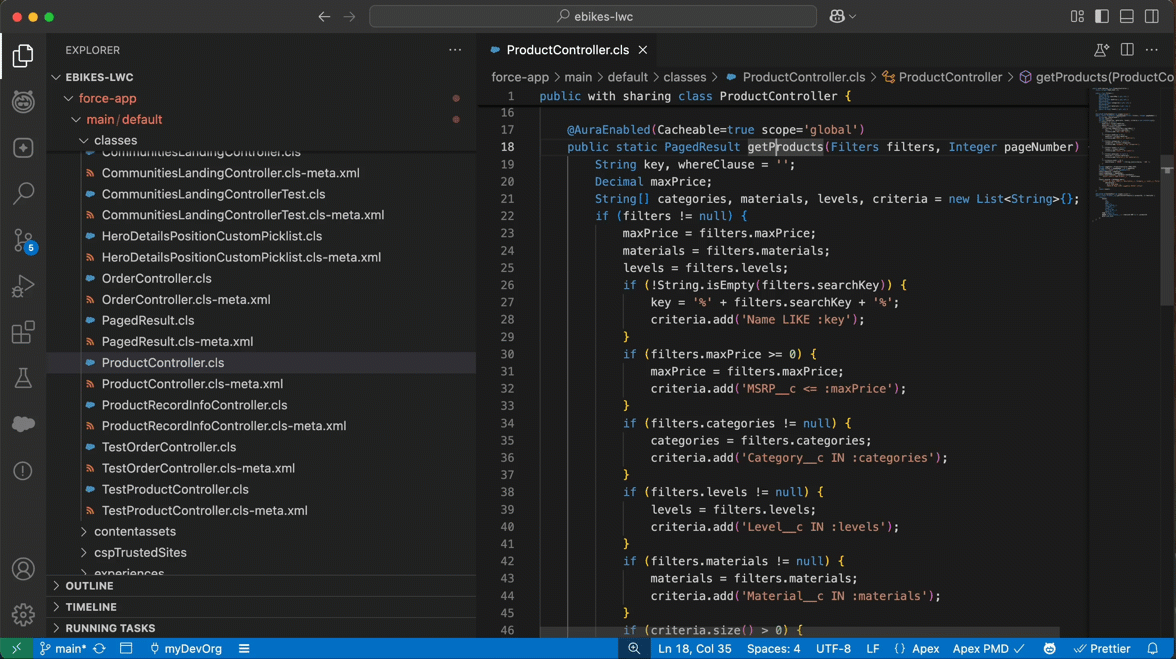The image size is (1176, 659).
Task: Expand the cspTrustedSites folder
Action: tap(83, 553)
